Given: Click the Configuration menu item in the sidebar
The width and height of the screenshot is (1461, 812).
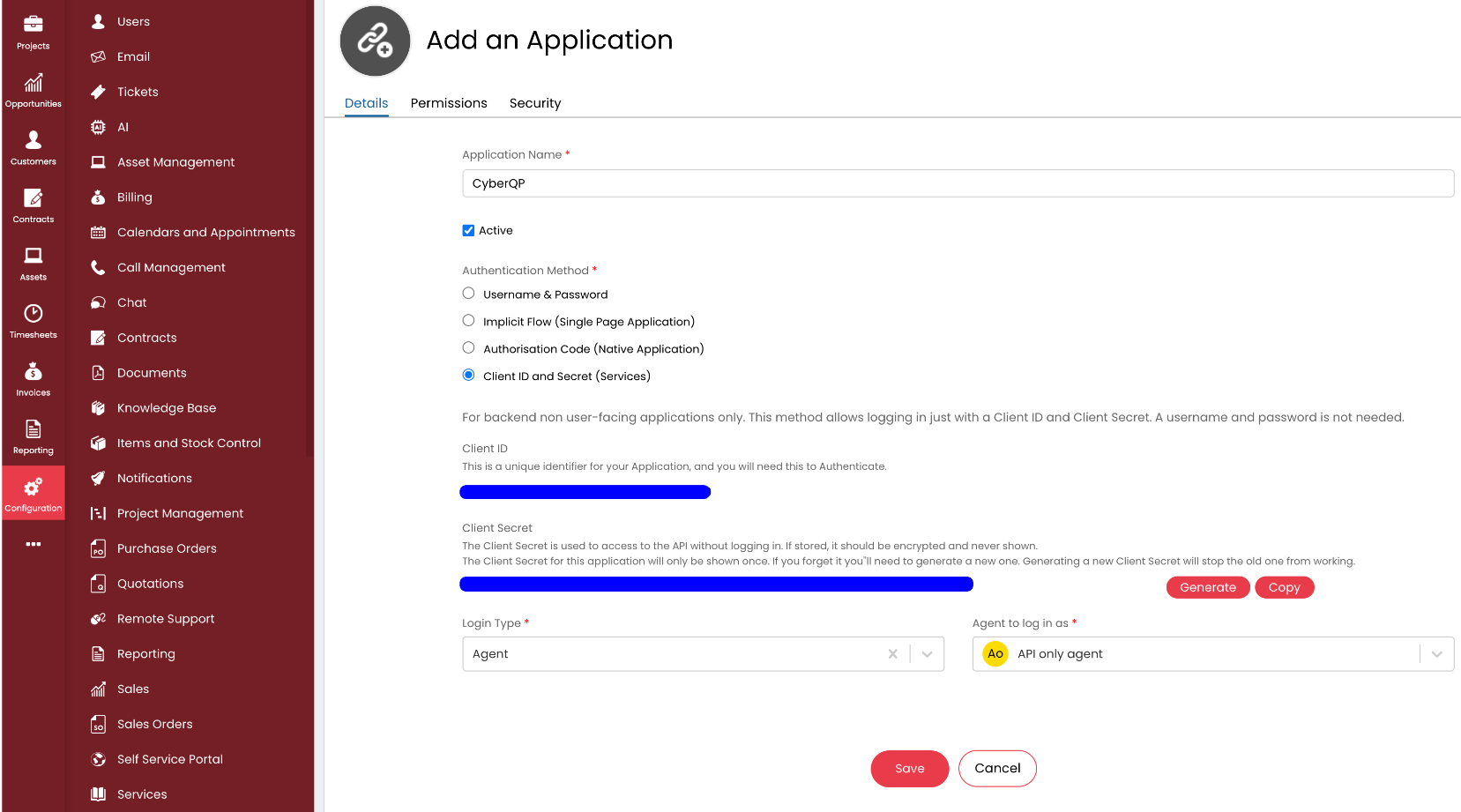Looking at the screenshot, I should (33, 492).
